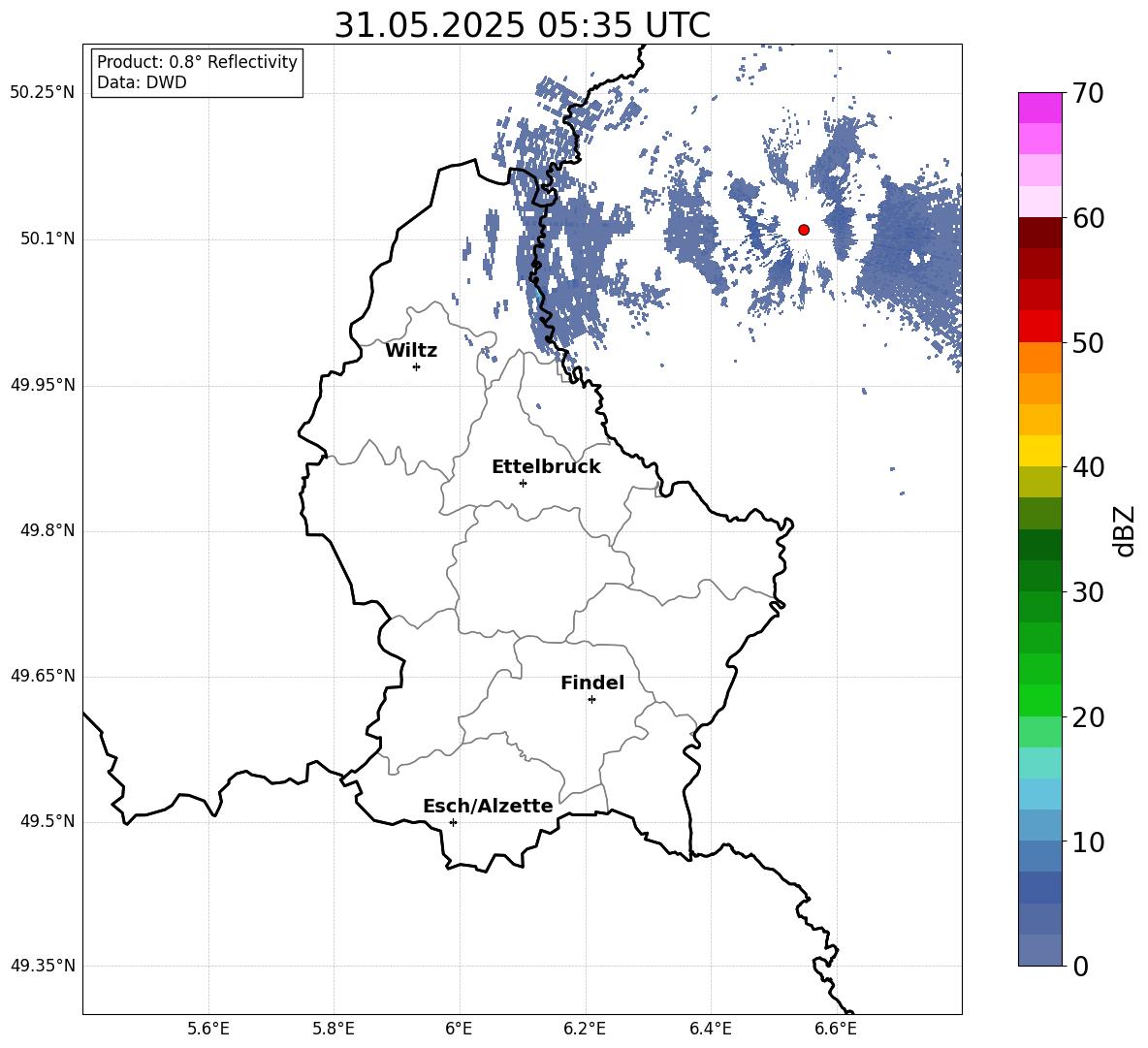Viewport: 1148px width, 1048px height.
Task: Click the dark green colorbar segment near 30
Action: [1040, 575]
